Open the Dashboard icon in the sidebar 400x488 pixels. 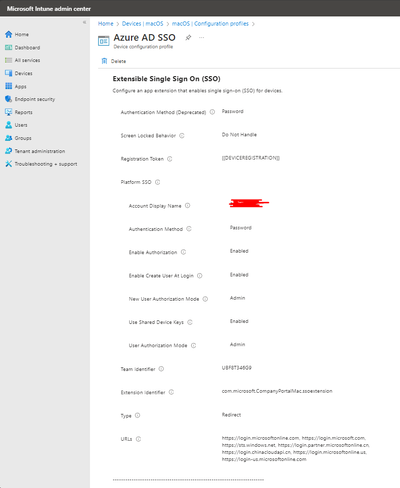tap(9, 48)
